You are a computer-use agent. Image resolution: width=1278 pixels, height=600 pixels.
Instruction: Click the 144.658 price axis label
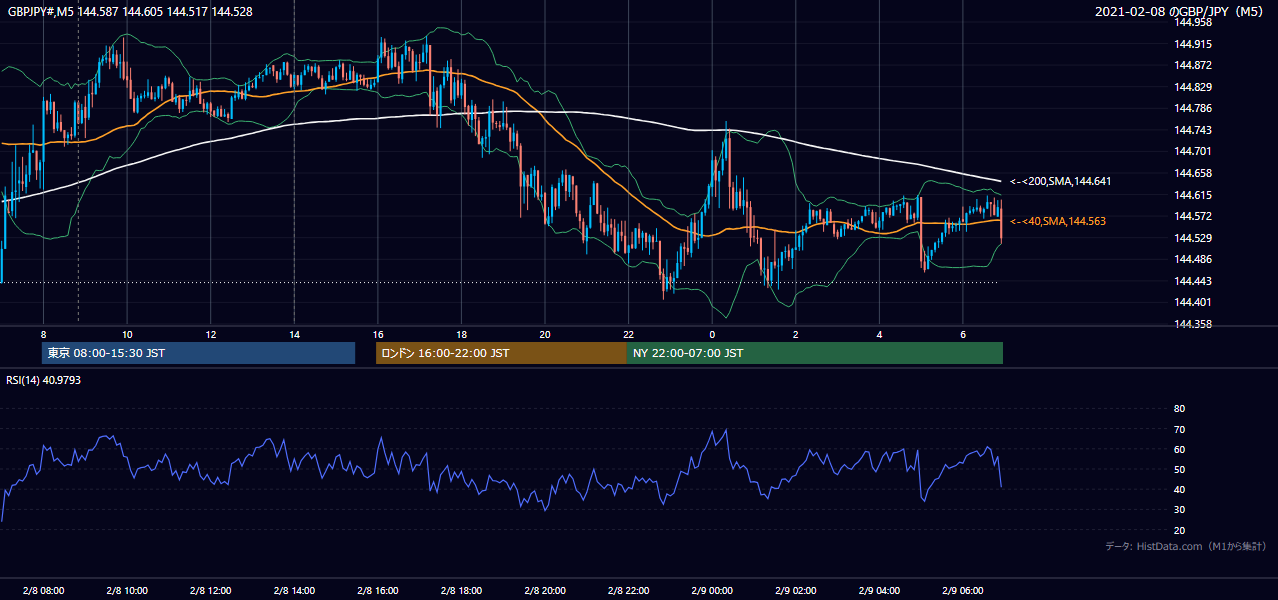tap(1194, 173)
